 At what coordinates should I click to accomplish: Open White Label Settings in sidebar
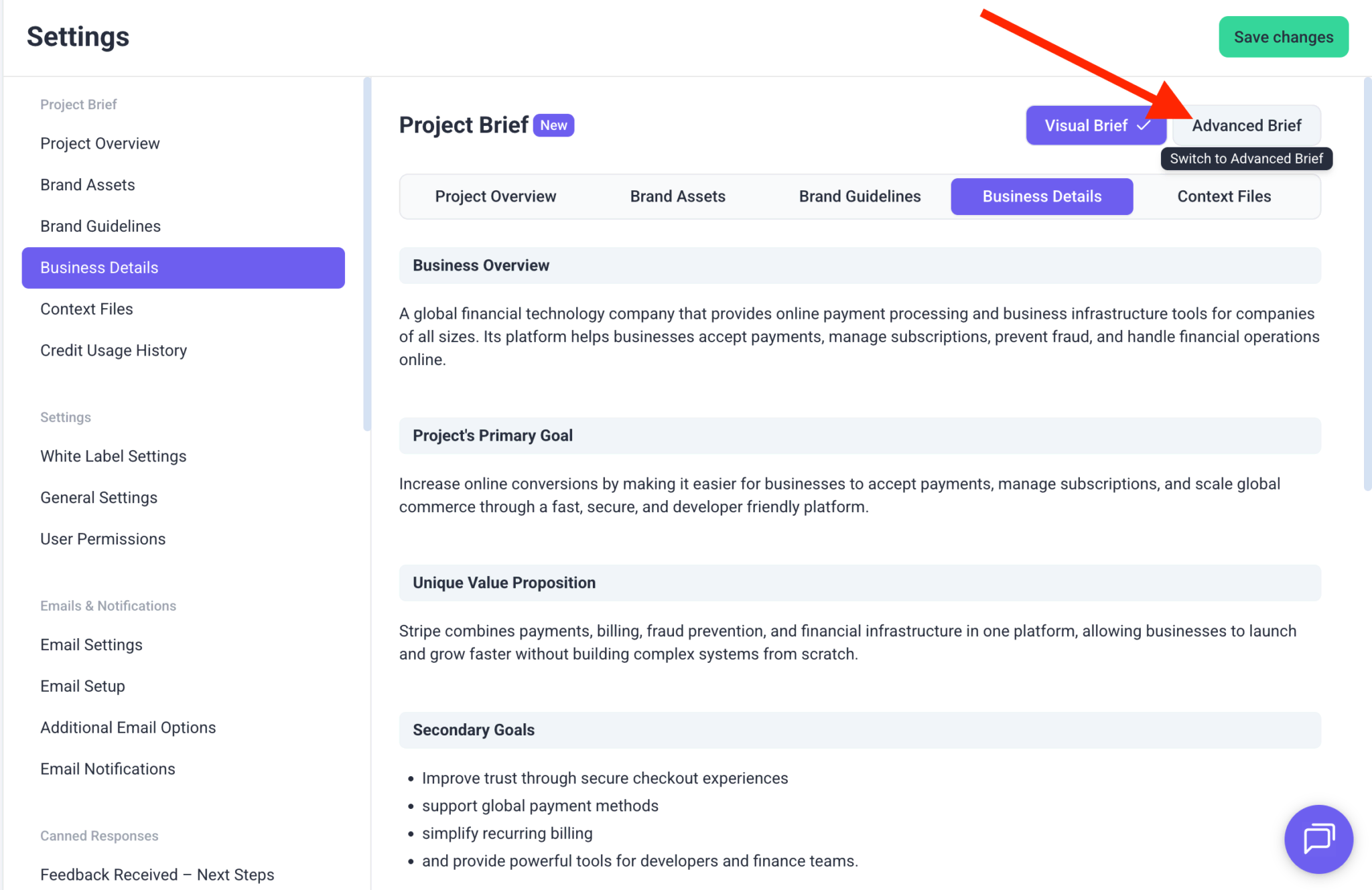click(x=113, y=456)
